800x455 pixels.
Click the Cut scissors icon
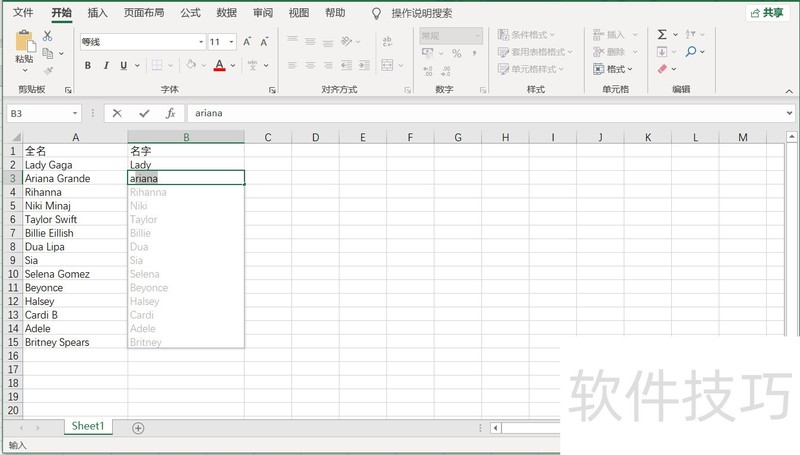(x=47, y=36)
